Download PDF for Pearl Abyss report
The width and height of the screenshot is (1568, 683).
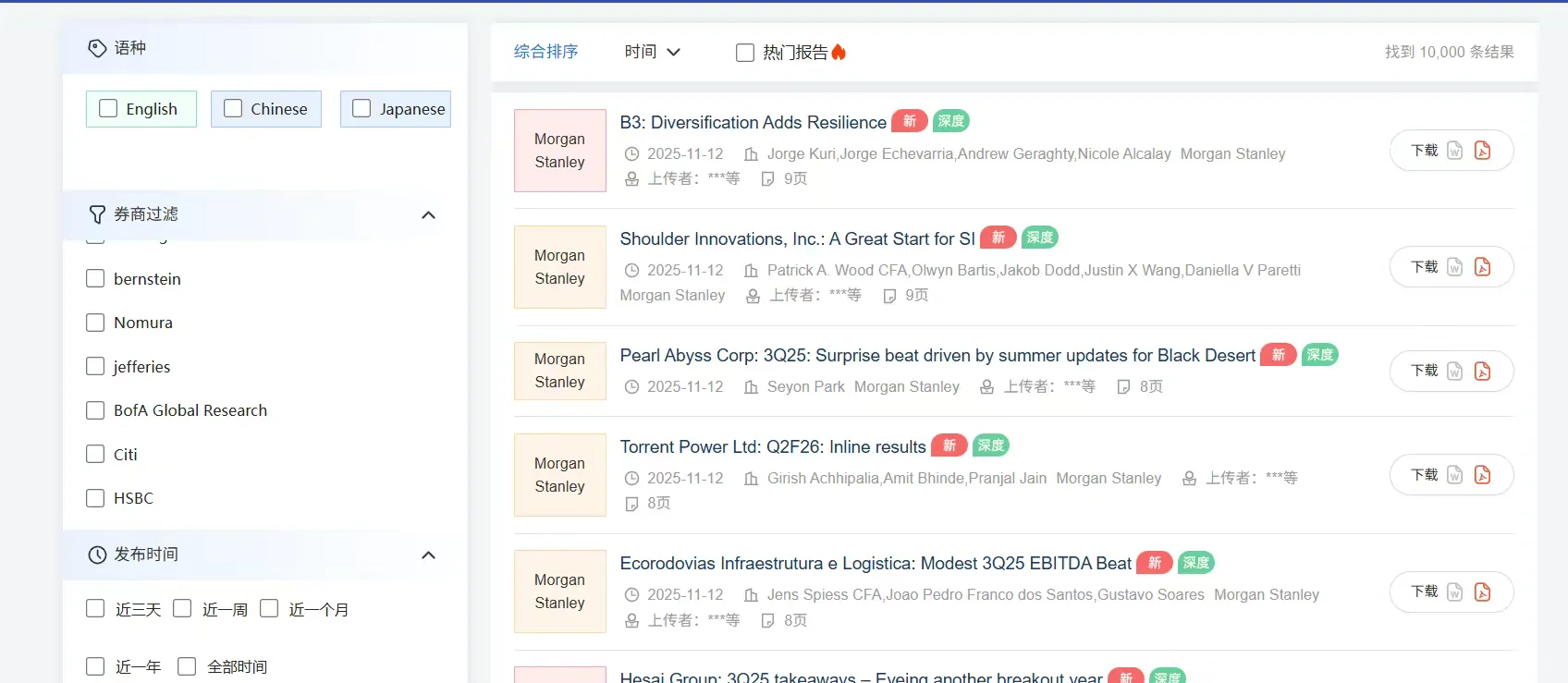point(1482,371)
